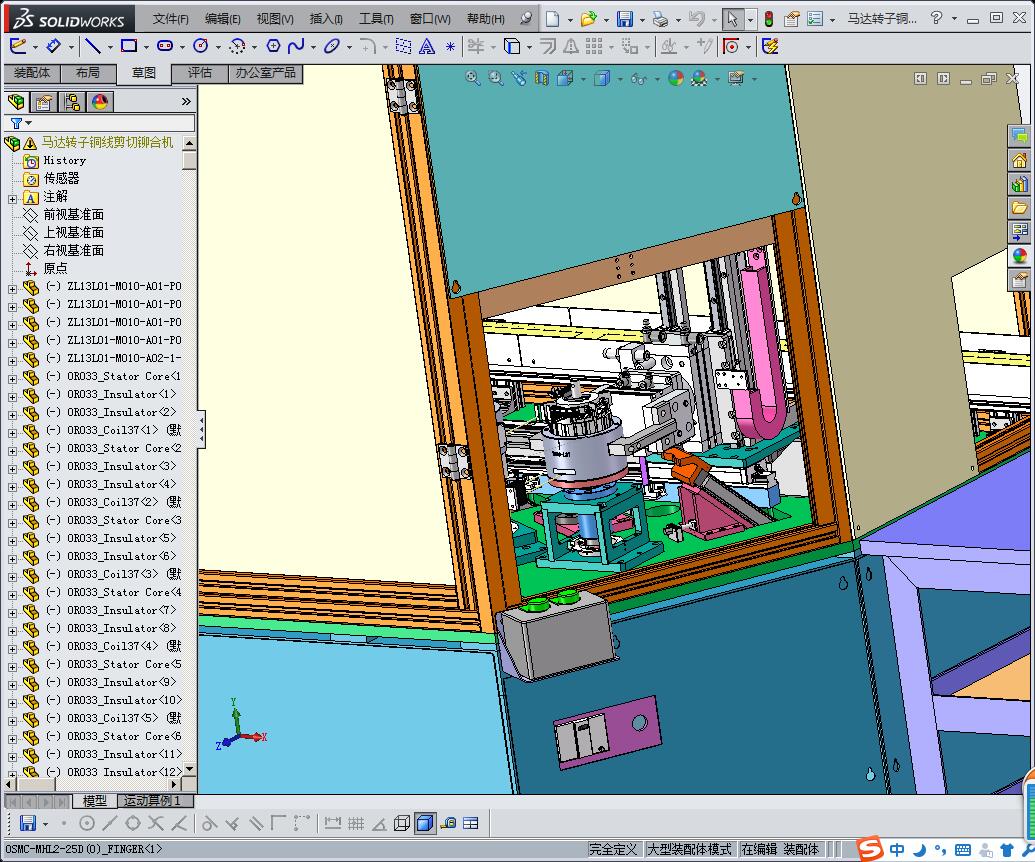
Task: Select 原点 origin in the tree
Action: (55, 269)
